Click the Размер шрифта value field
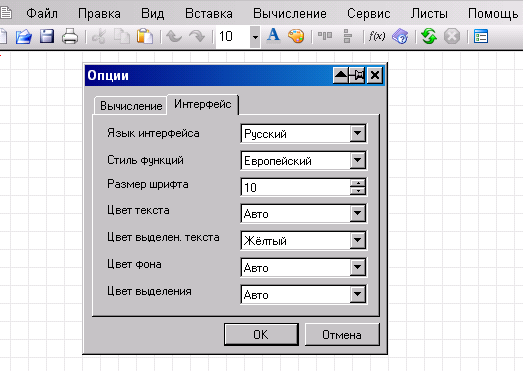This screenshot has height=371, width=523. click(x=296, y=187)
